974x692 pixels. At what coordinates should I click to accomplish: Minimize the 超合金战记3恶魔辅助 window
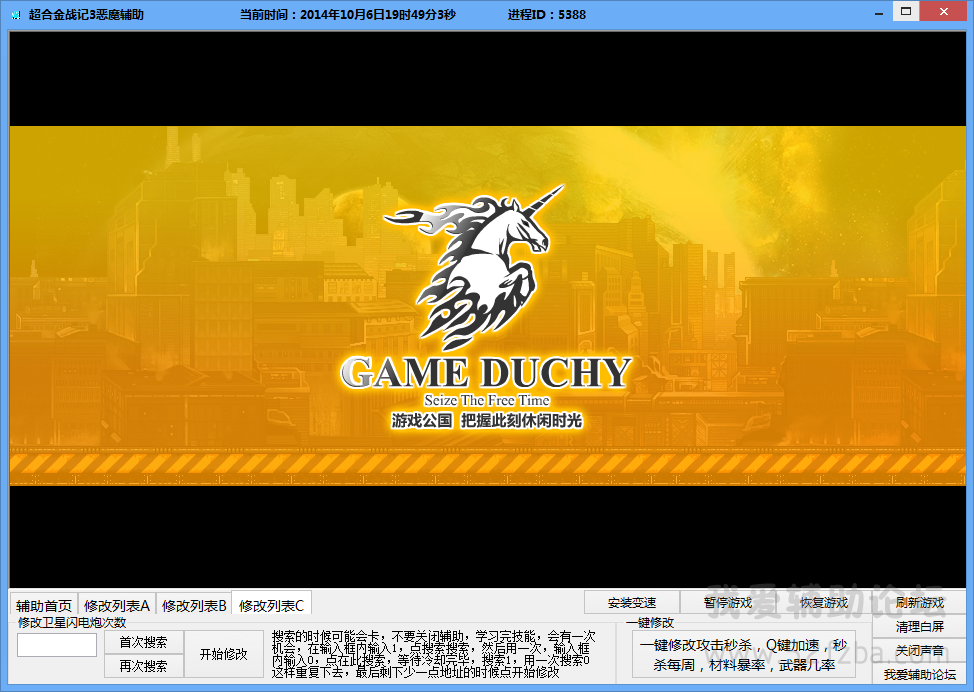pos(878,14)
